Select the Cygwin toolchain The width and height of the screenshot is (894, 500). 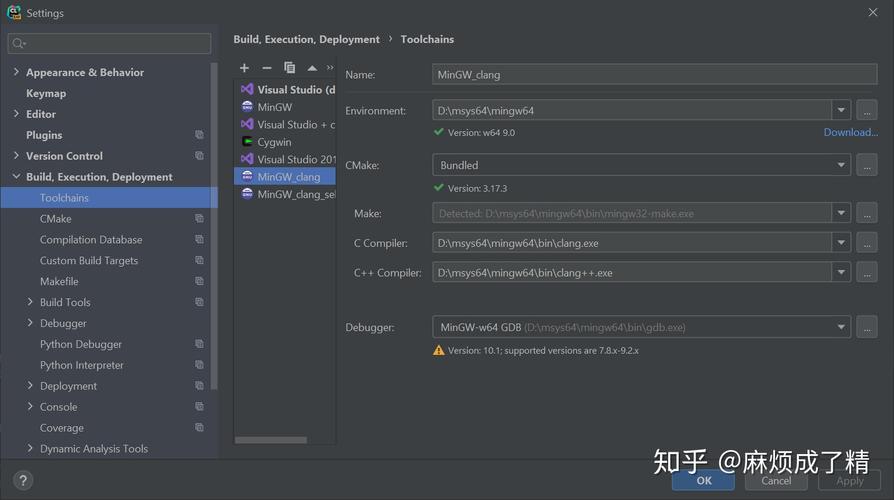pyautogui.click(x=285, y=142)
